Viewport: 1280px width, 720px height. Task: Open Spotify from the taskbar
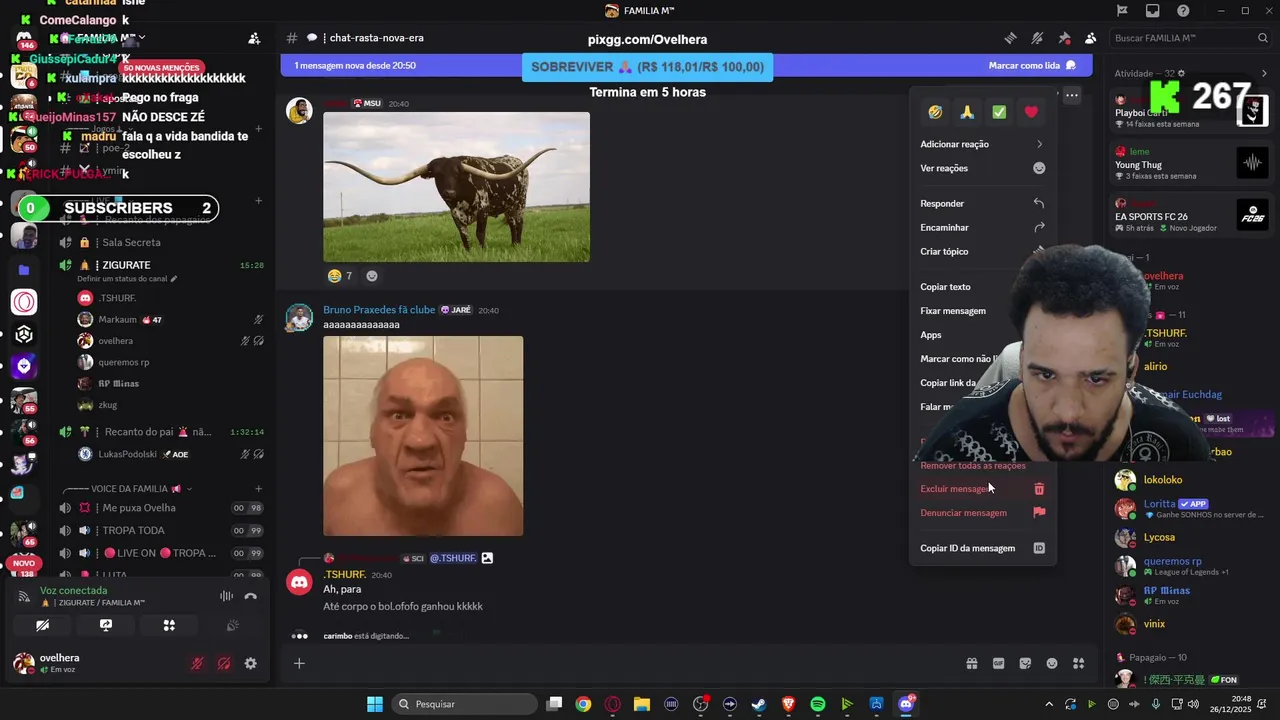pyautogui.click(x=817, y=704)
